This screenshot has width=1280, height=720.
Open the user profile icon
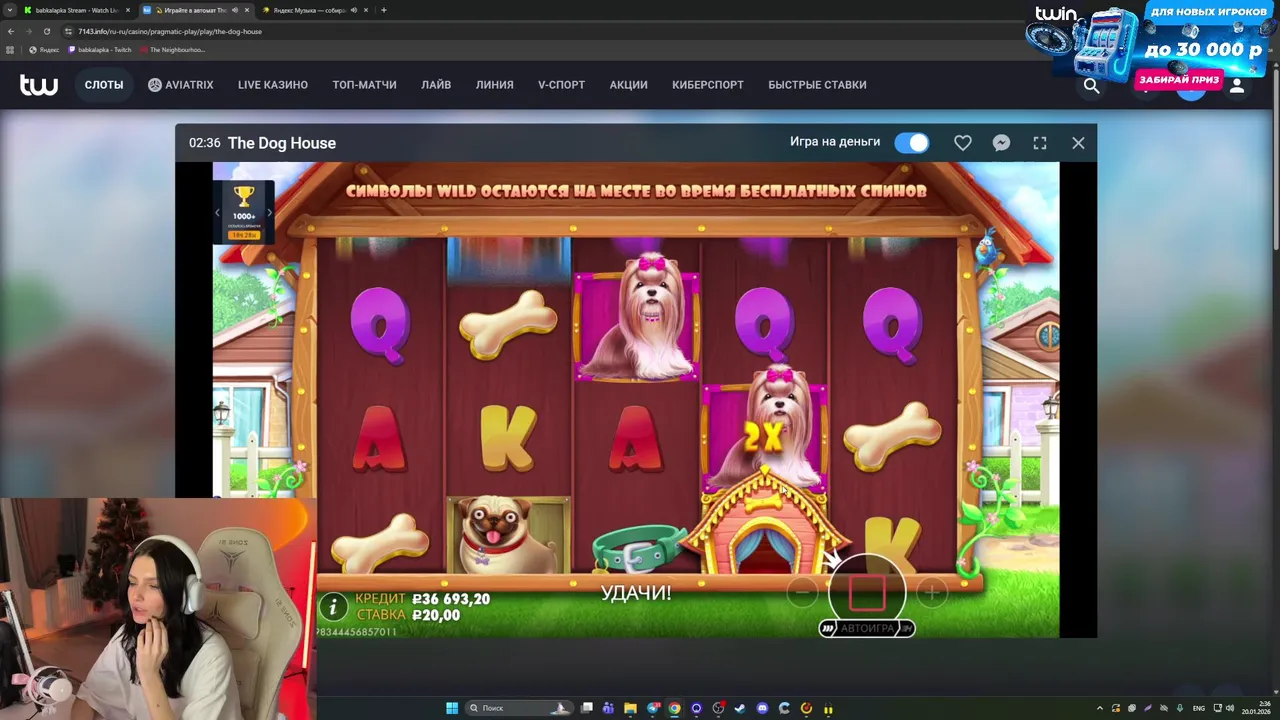pyautogui.click(x=1237, y=86)
